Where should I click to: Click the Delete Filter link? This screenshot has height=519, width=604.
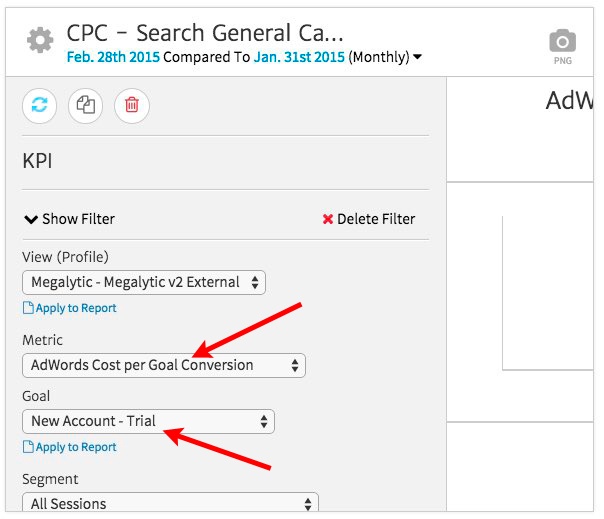(x=368, y=219)
